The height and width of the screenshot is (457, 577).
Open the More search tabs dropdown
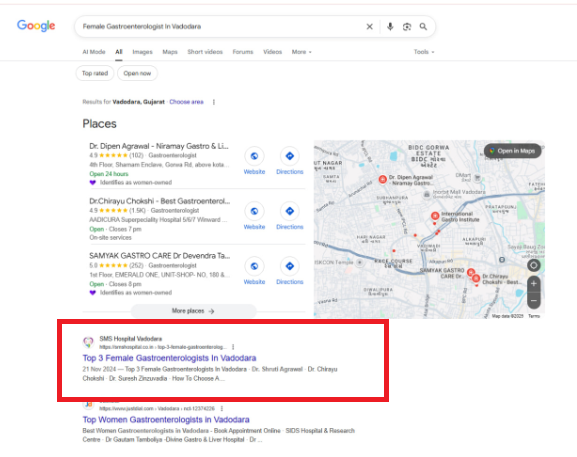pyautogui.click(x=301, y=52)
